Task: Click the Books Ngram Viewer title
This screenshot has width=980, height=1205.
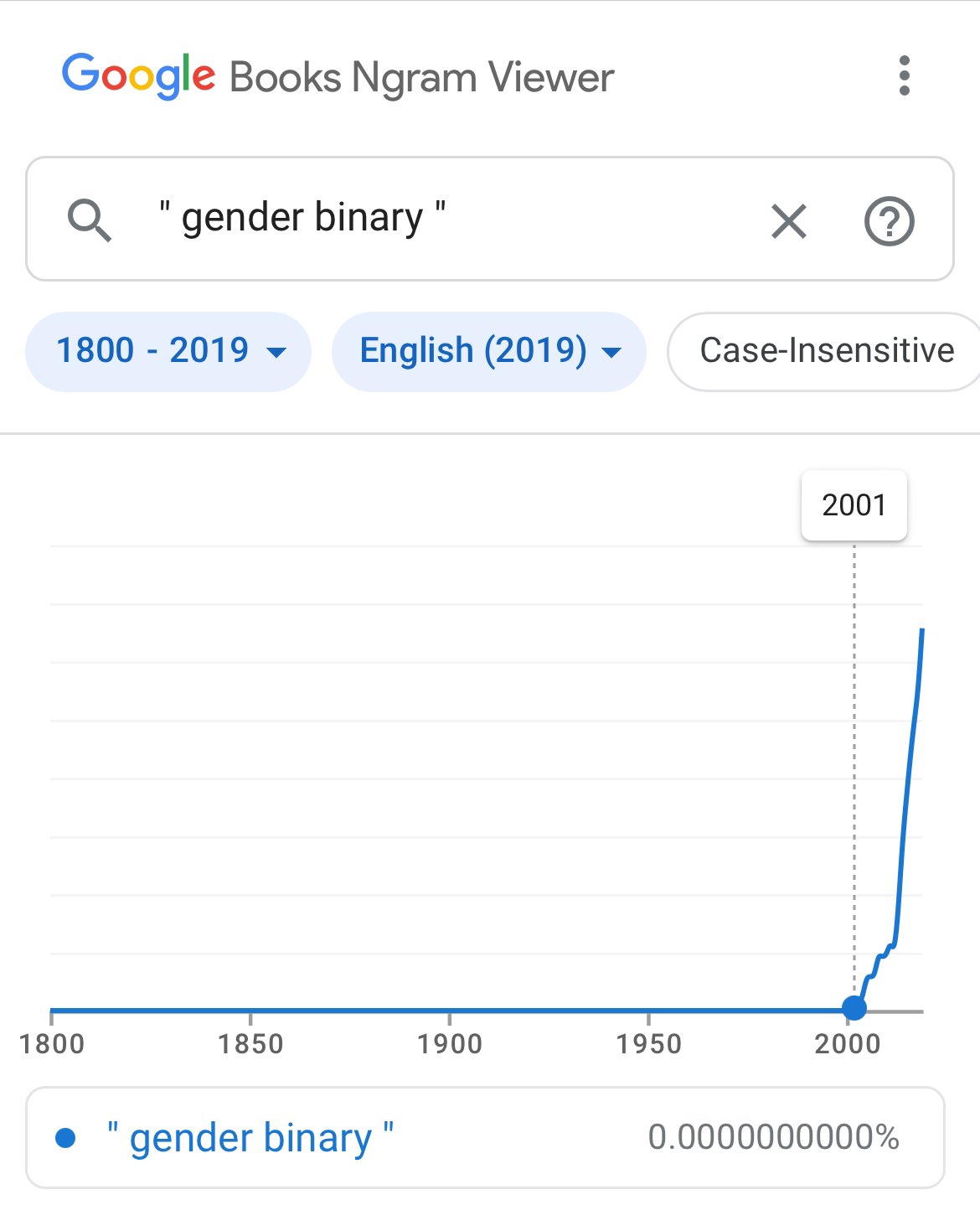Action: 421,78
